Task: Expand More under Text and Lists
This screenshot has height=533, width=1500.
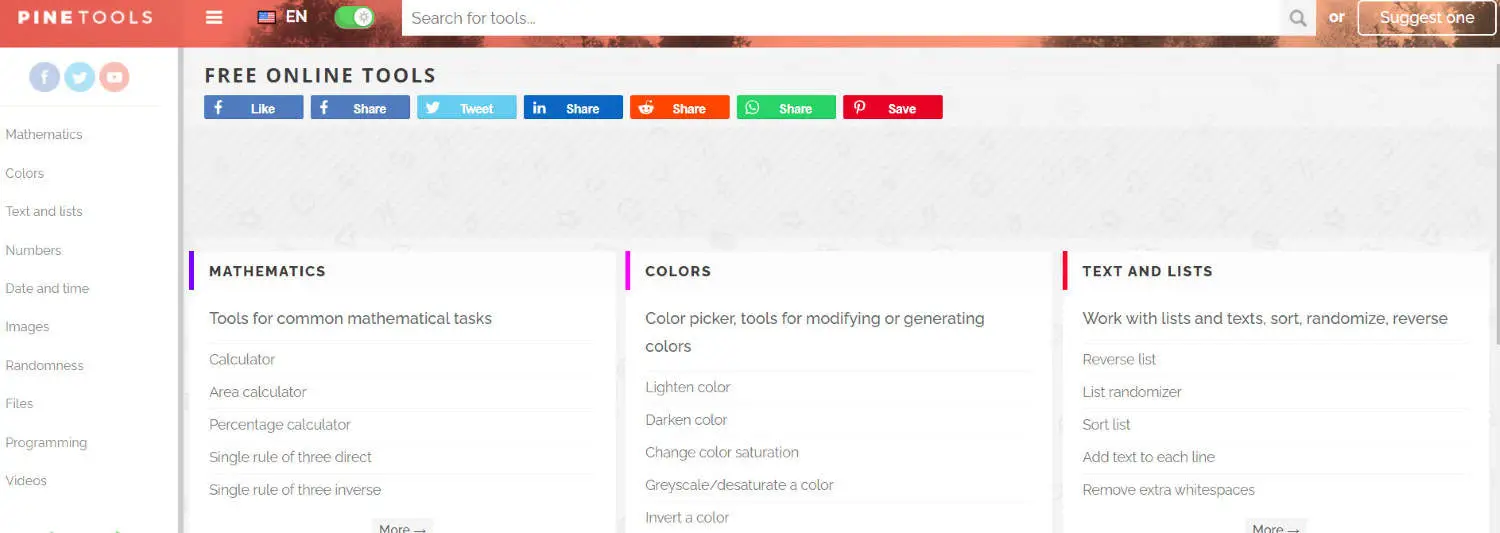Action: click(1276, 527)
